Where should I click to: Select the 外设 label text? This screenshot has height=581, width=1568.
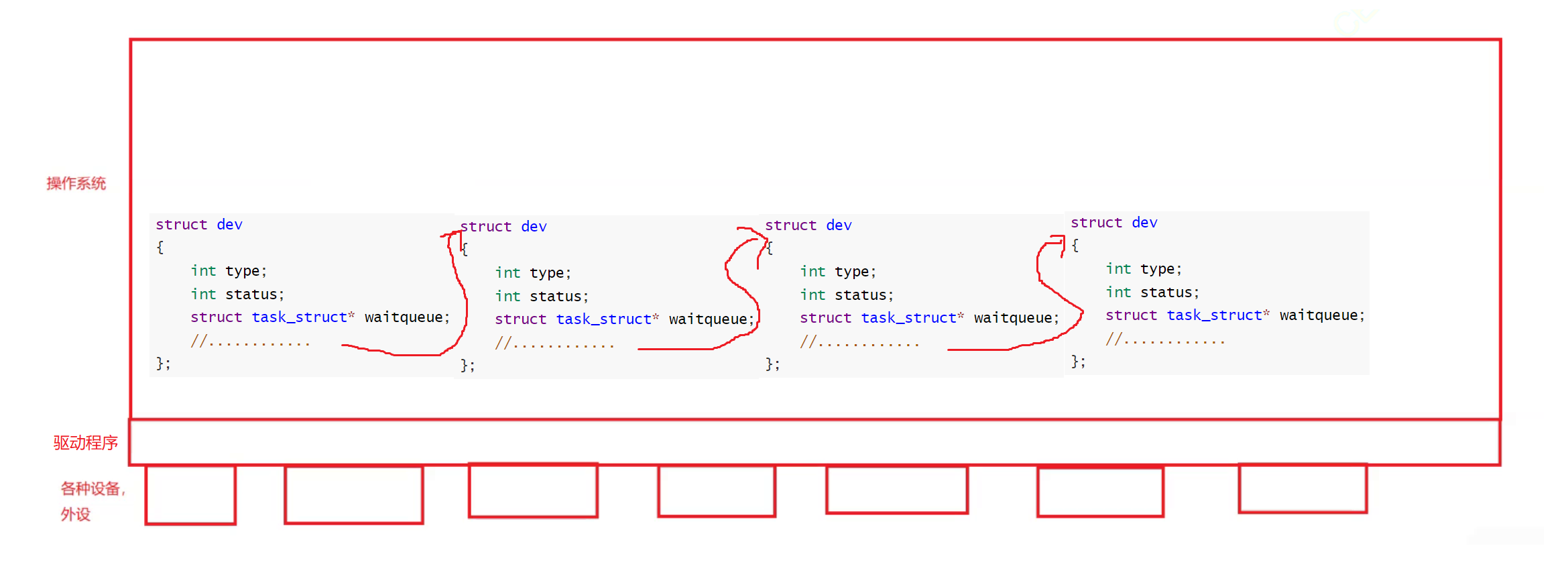[x=76, y=515]
